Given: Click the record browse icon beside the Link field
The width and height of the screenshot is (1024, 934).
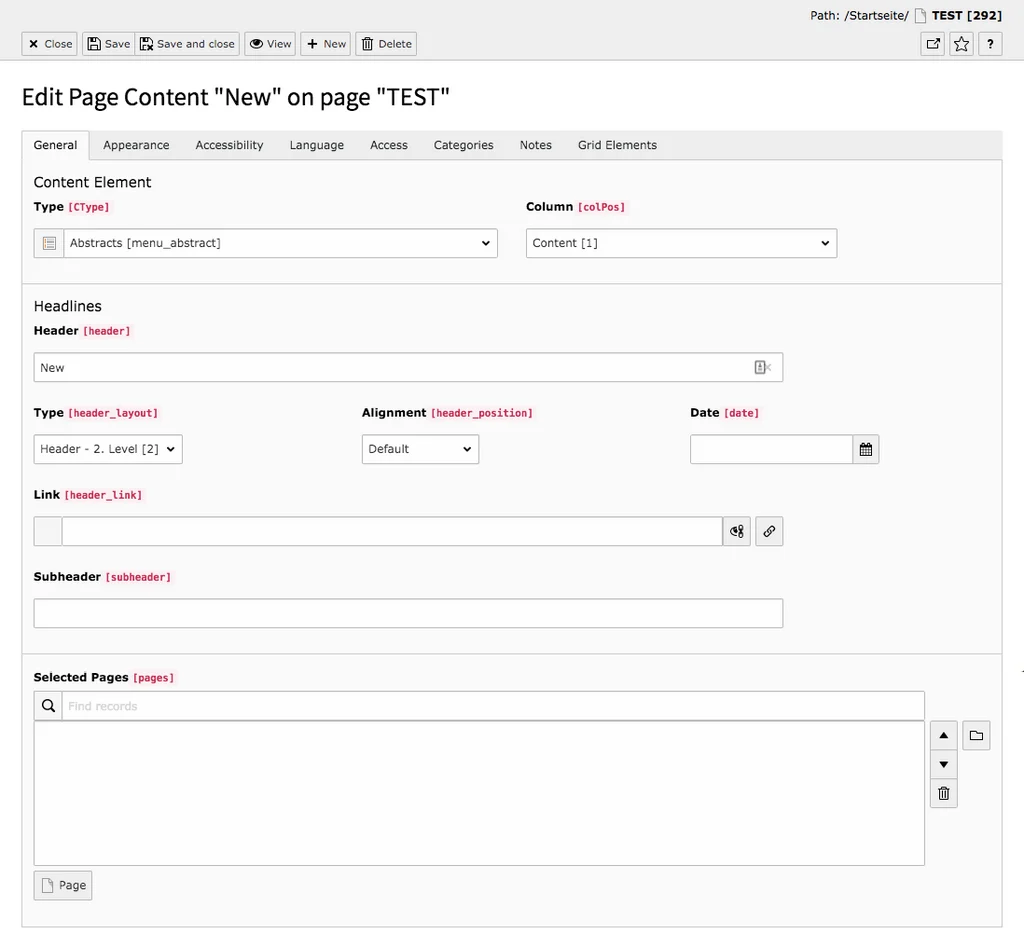Looking at the screenshot, I should tap(737, 531).
